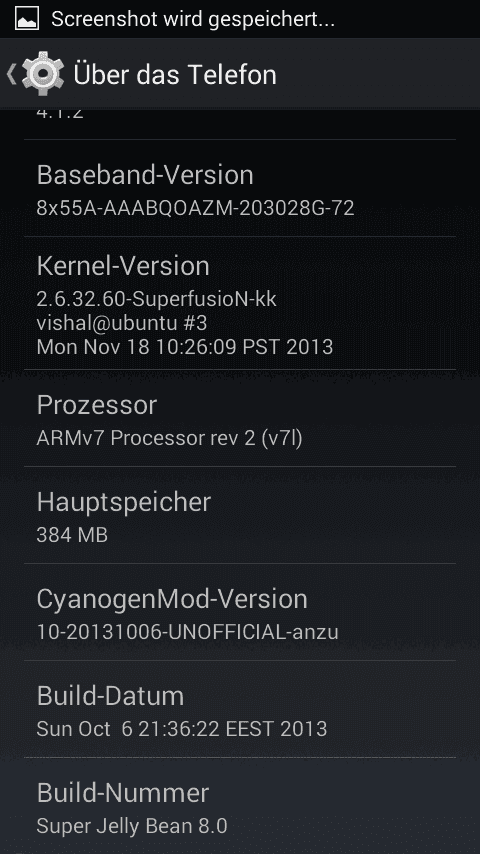Tap the '10-20131006-UNOFFICIAL-anzu' version string
480x854 pixels.
pos(187,632)
